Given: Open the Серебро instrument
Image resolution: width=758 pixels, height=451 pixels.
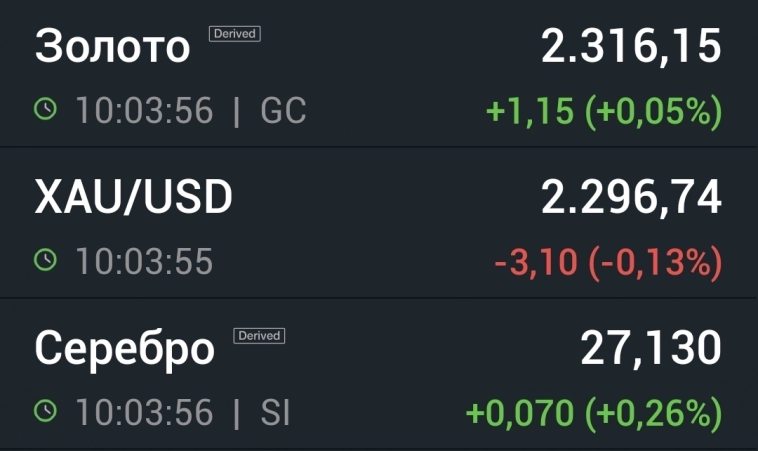Looking at the screenshot, I should click(x=124, y=349).
